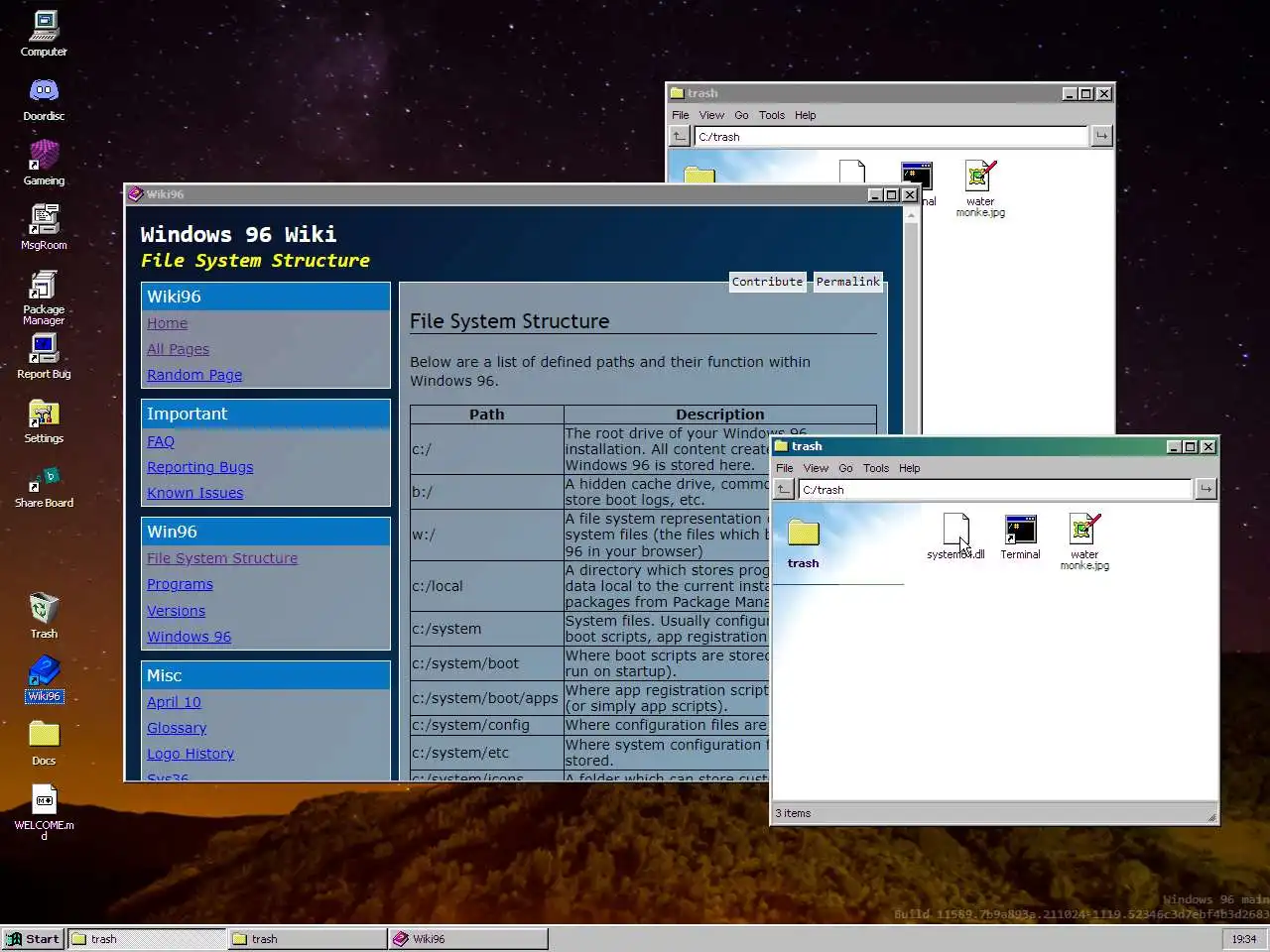Open the Home link in Wiki96 sidebar
Viewport: 1270px width, 952px height.
(167, 323)
